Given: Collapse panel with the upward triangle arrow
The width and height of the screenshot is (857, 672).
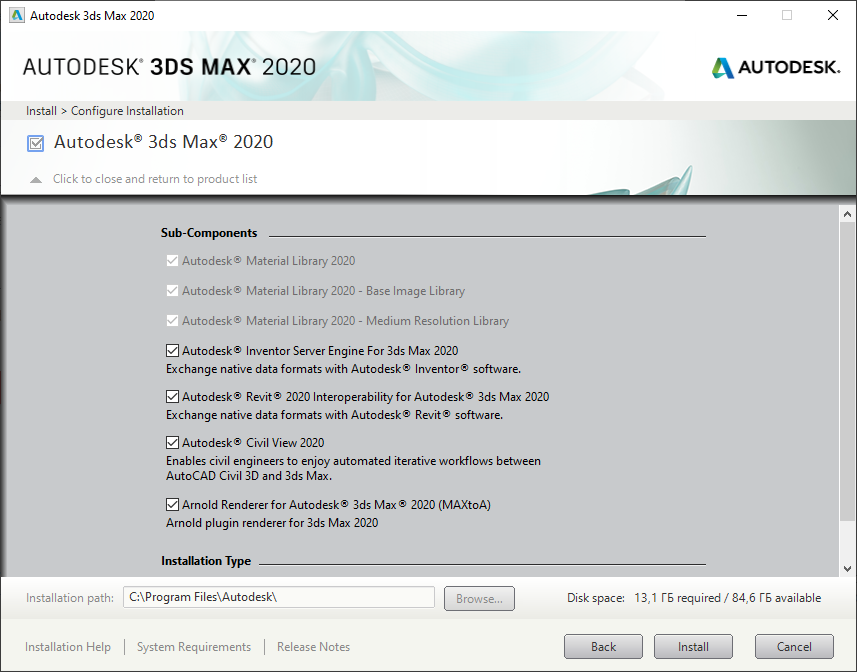Looking at the screenshot, I should (x=36, y=180).
